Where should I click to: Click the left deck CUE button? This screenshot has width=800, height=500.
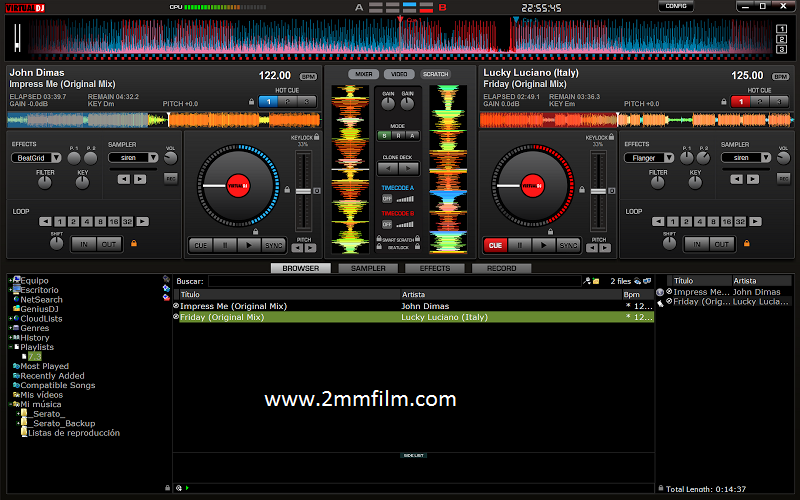click(x=201, y=245)
